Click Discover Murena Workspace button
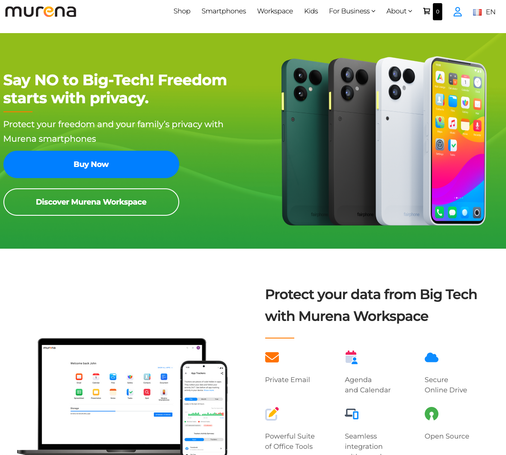506x455 pixels. click(x=91, y=202)
